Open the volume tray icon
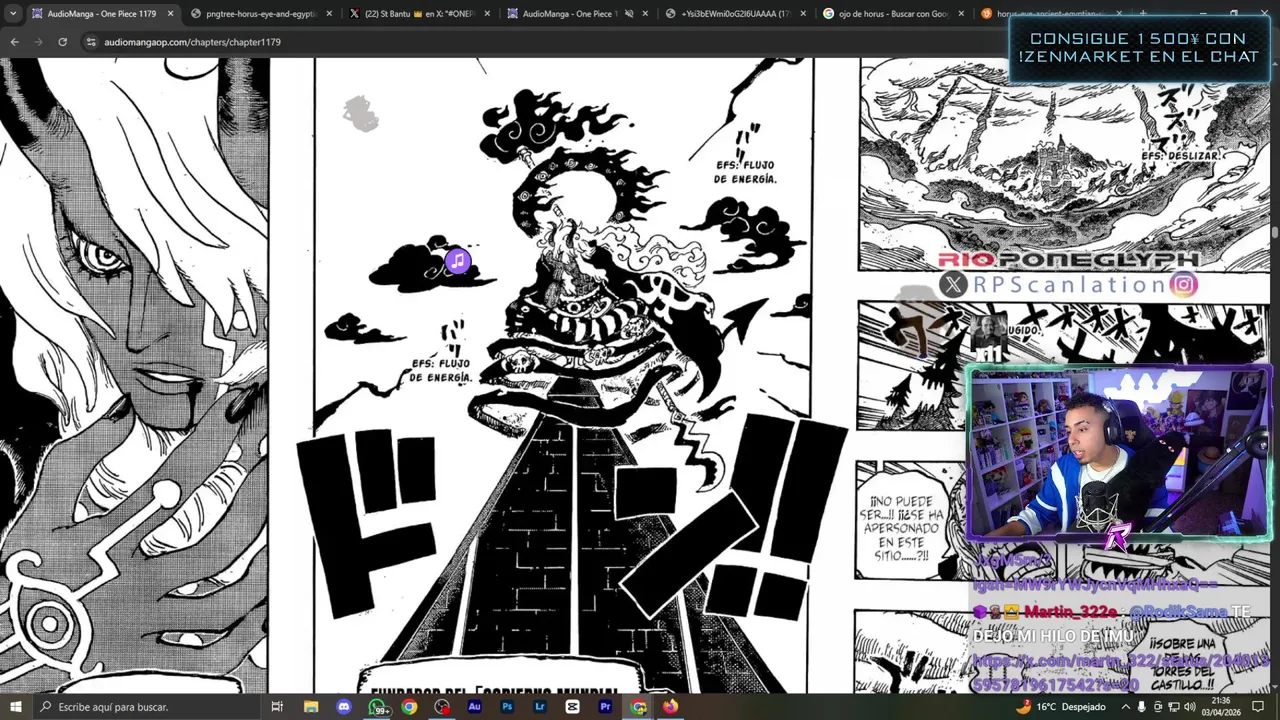Image resolution: width=1280 pixels, height=720 pixels. [1190, 707]
